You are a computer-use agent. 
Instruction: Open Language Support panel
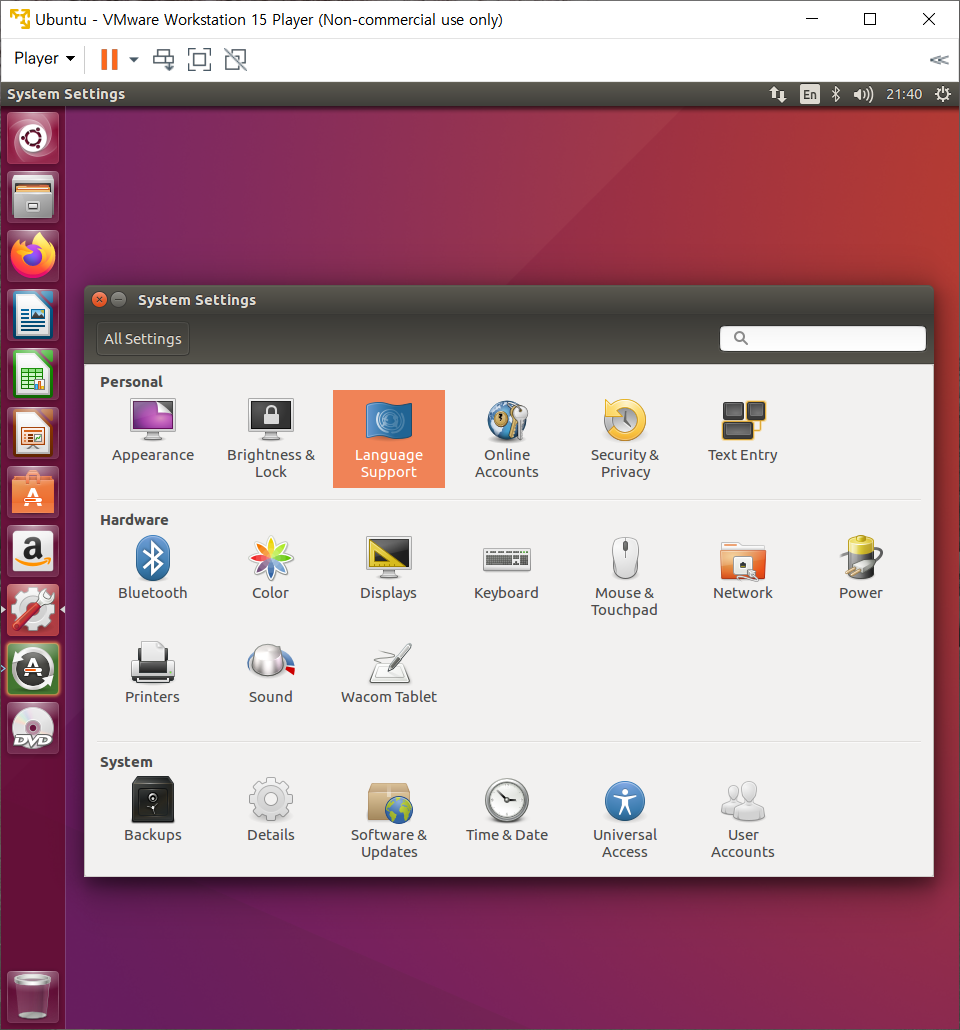388,439
